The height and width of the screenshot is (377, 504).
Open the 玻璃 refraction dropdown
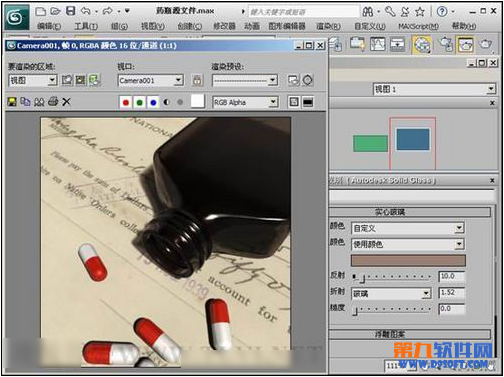pyautogui.click(x=391, y=294)
